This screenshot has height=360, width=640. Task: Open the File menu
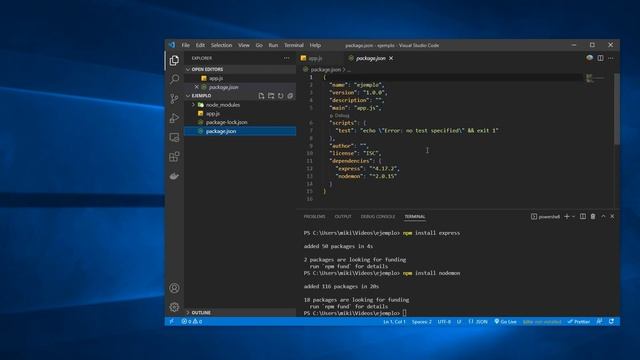[186, 45]
